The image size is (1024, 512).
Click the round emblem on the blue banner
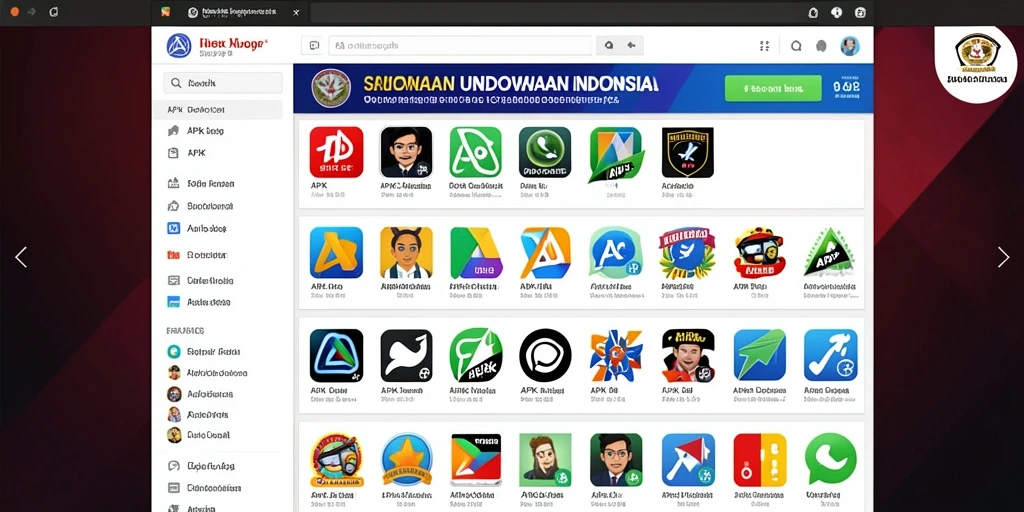[x=331, y=88]
